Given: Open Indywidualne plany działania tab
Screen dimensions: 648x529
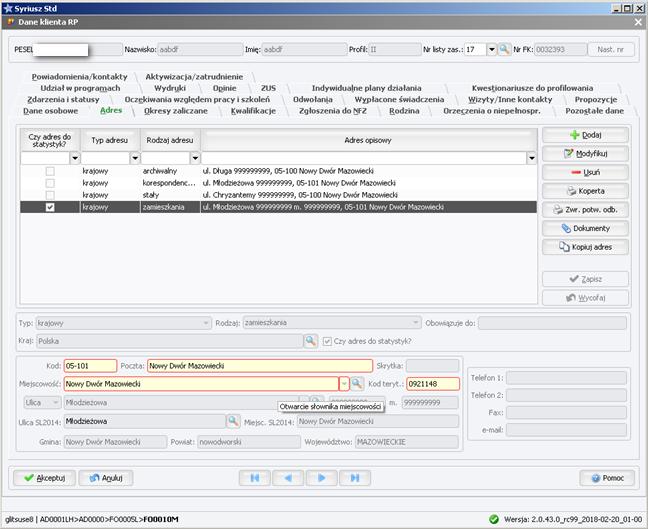Looking at the screenshot, I should point(367,88).
